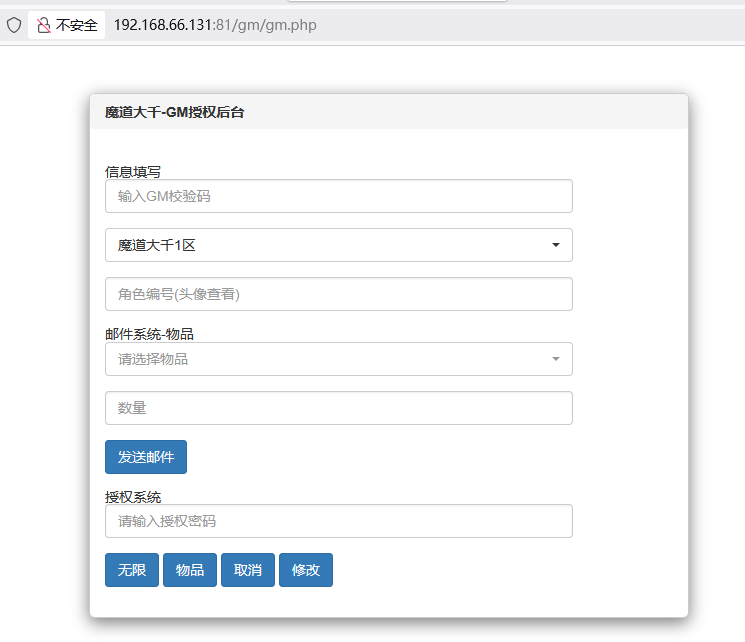
Task: Click the 物品 button
Action: pos(190,570)
